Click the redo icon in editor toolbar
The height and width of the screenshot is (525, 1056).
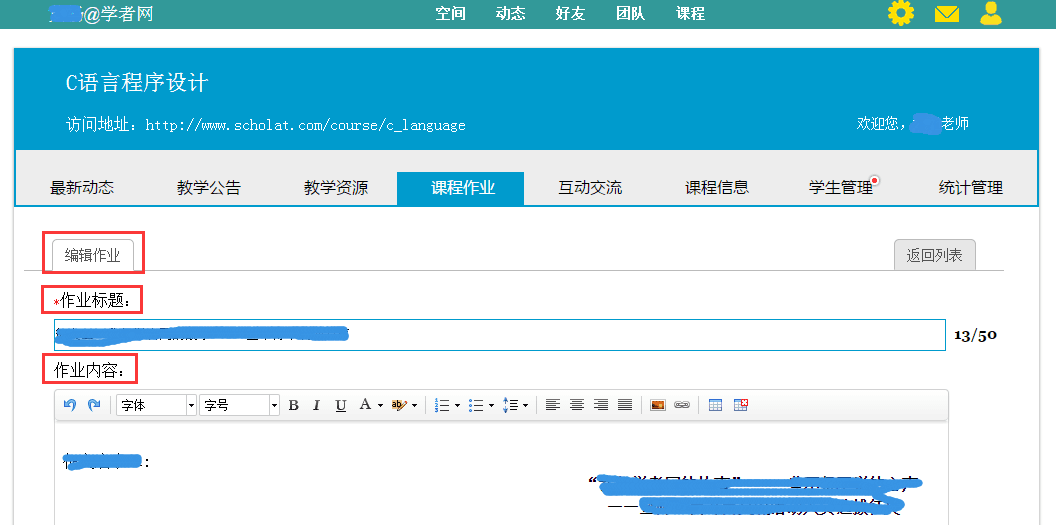(x=94, y=405)
